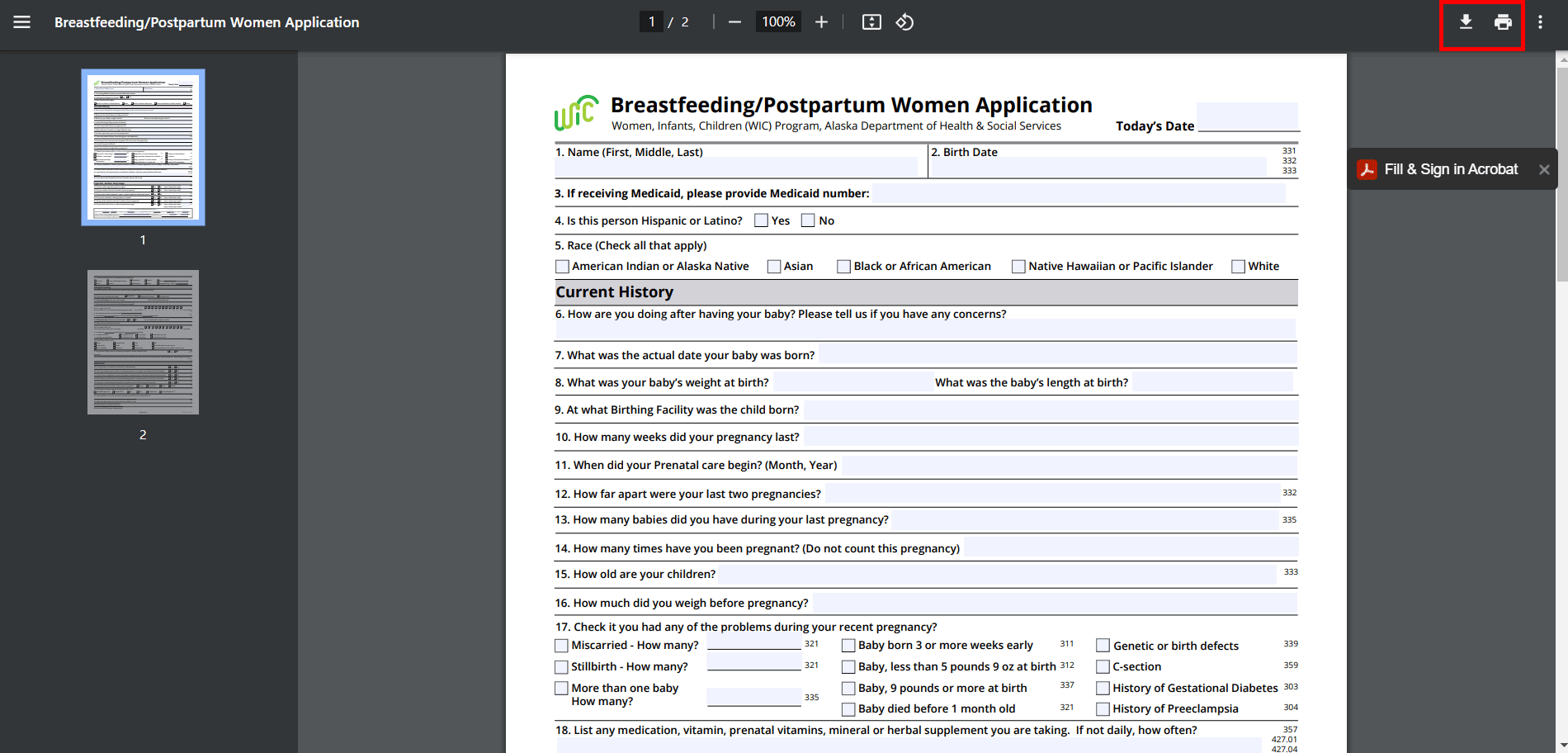Dismiss the Fill & Sign in Acrobat prompt

tap(1544, 169)
